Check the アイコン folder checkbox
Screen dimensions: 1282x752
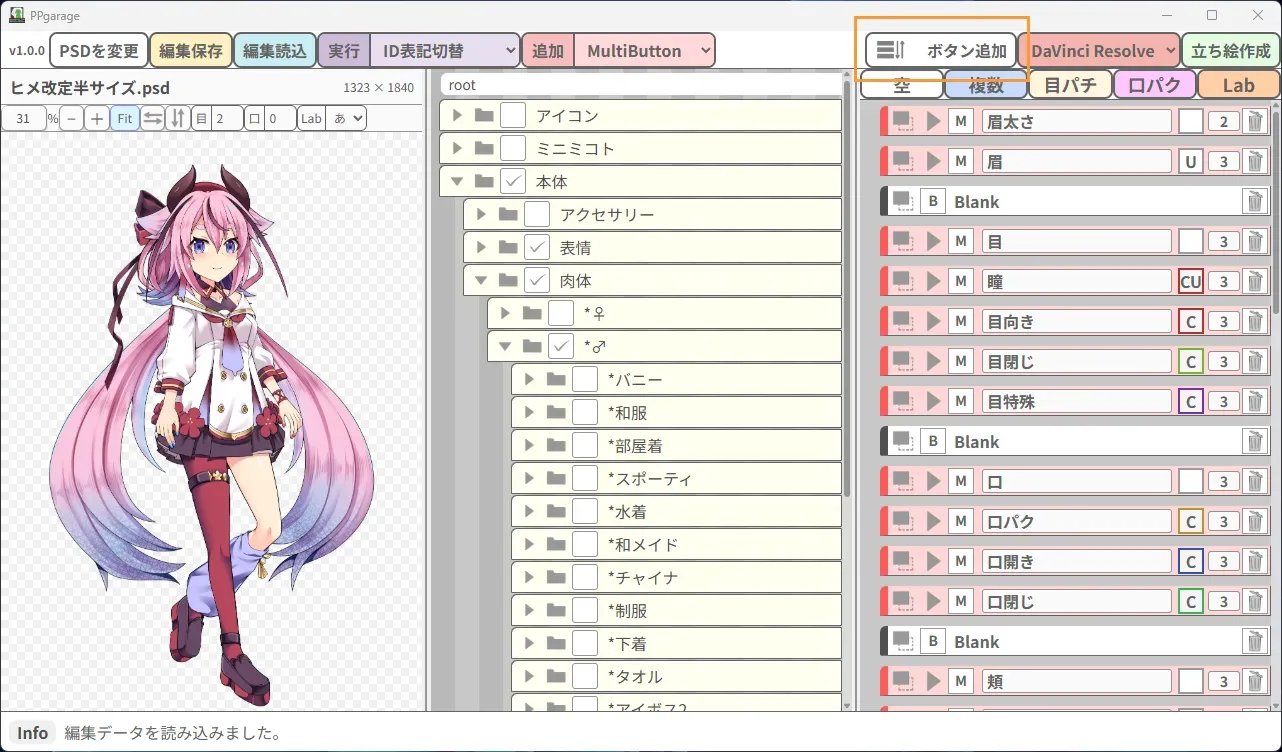[x=513, y=115]
